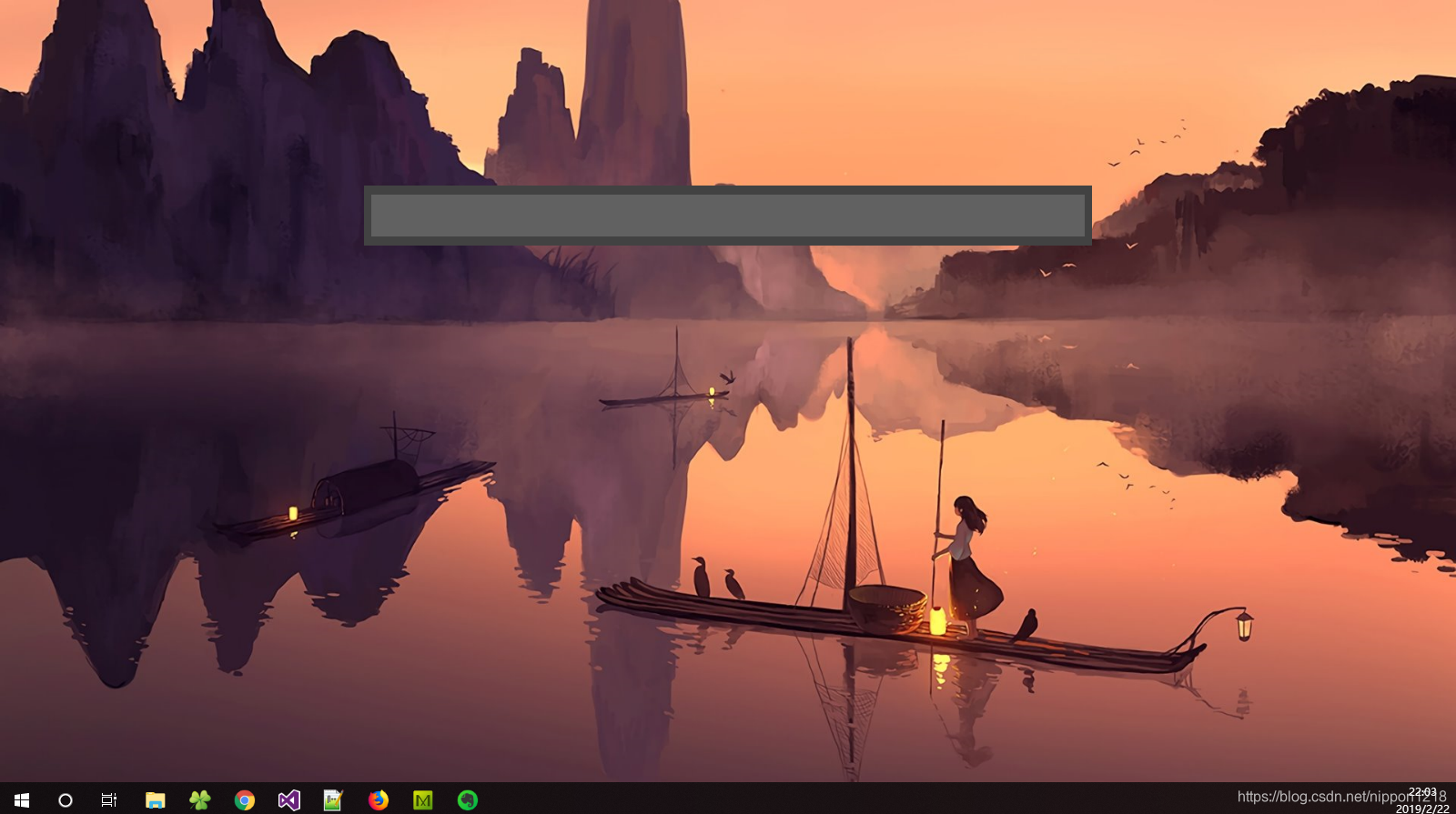Launch the green clover app
This screenshot has height=814, width=1456.
click(x=200, y=799)
